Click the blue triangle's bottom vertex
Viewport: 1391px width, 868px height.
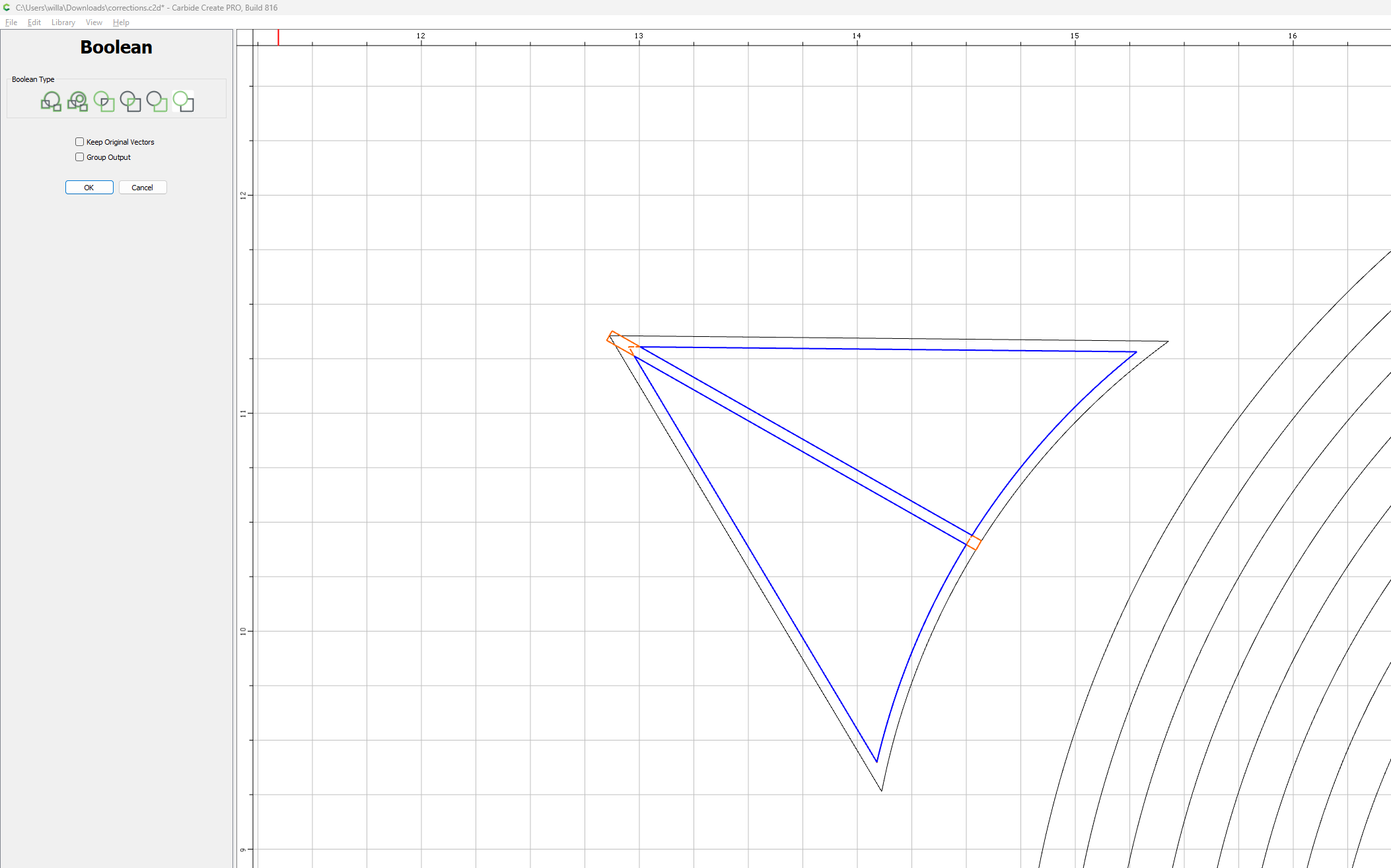(876, 761)
